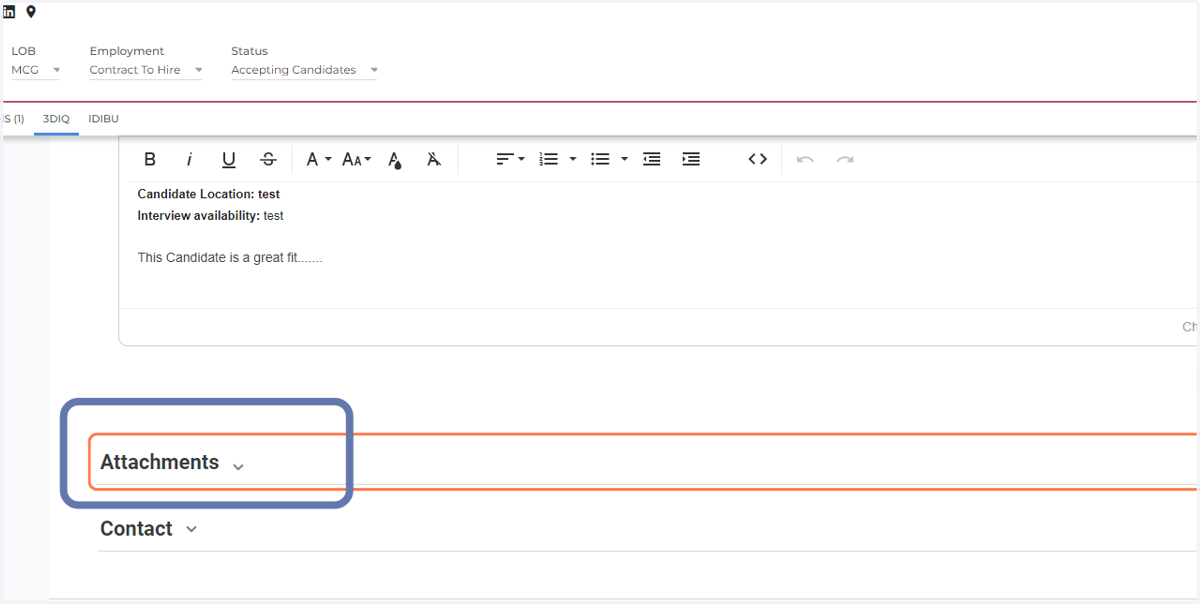Screen dimensions: 1200x604
Task: Undo the last edit
Action: coord(806,159)
